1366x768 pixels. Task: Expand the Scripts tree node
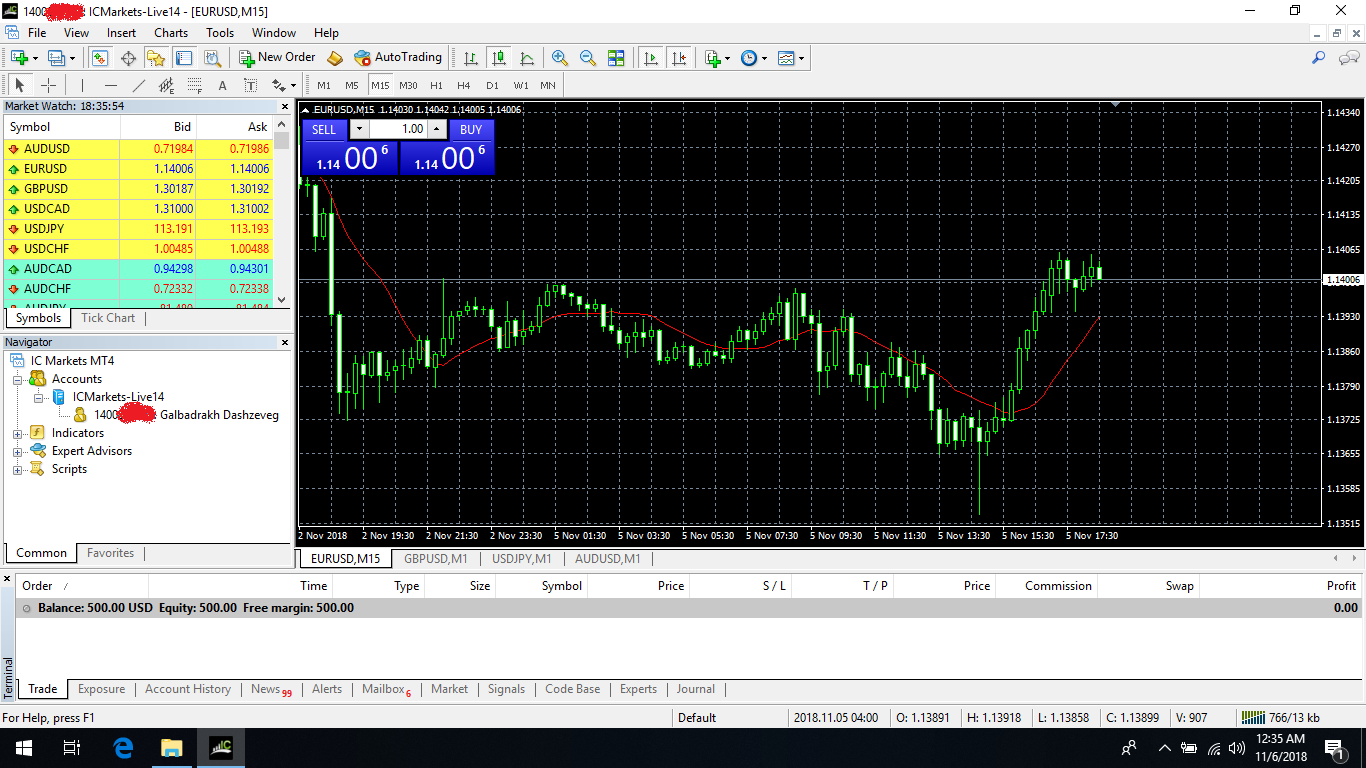pyautogui.click(x=17, y=469)
